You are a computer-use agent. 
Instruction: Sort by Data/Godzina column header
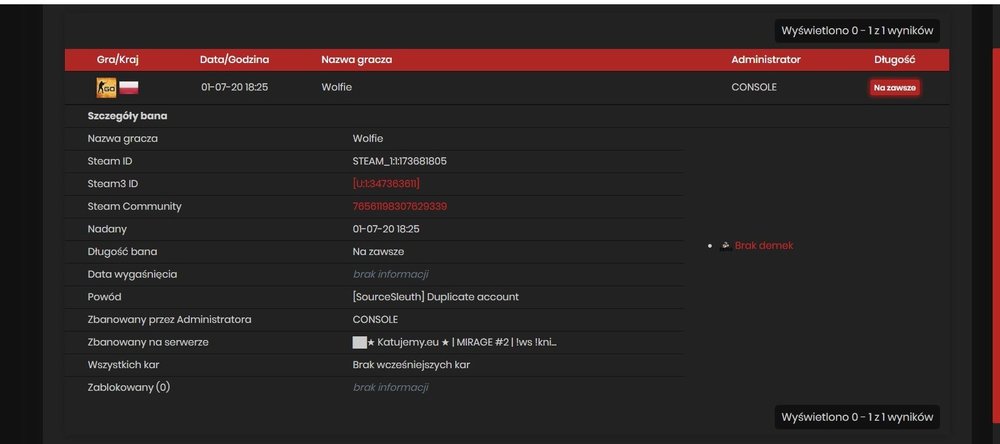pos(235,60)
